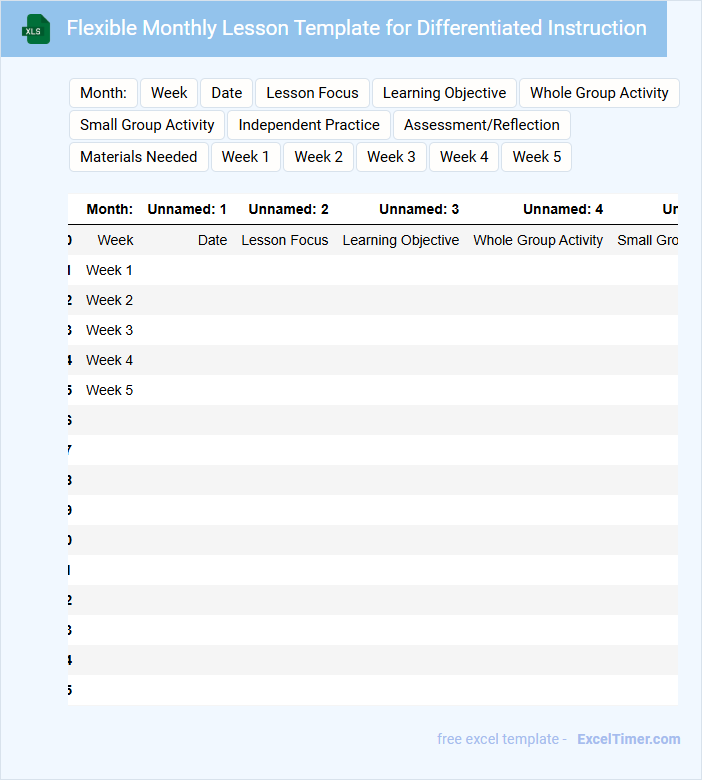
Task: Select the 'Date' cell in the table
Action: (x=212, y=240)
